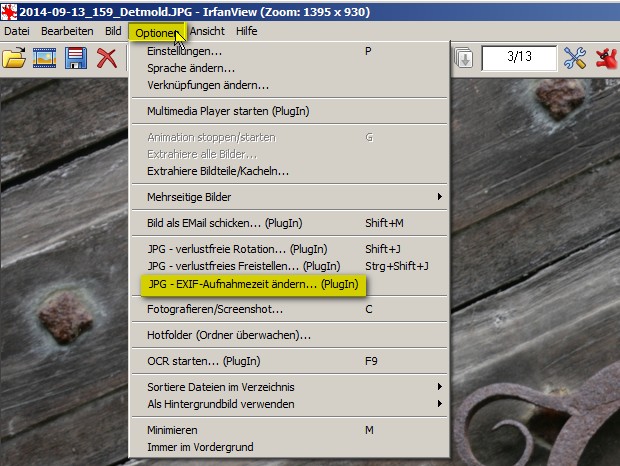
Task: Open the Datei menu
Action: 17,31
